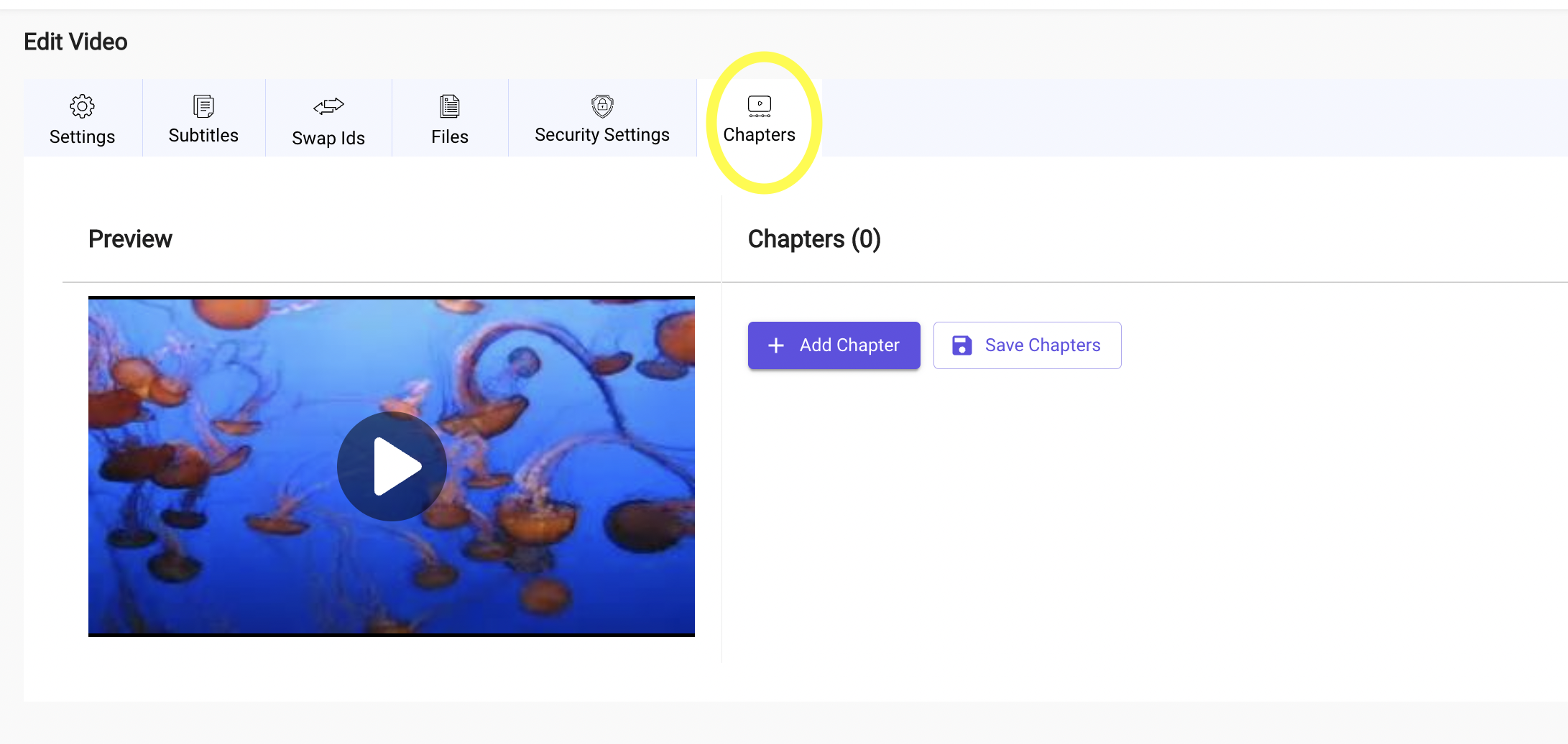Add a new chapter
The width and height of the screenshot is (1568, 744).
click(834, 345)
